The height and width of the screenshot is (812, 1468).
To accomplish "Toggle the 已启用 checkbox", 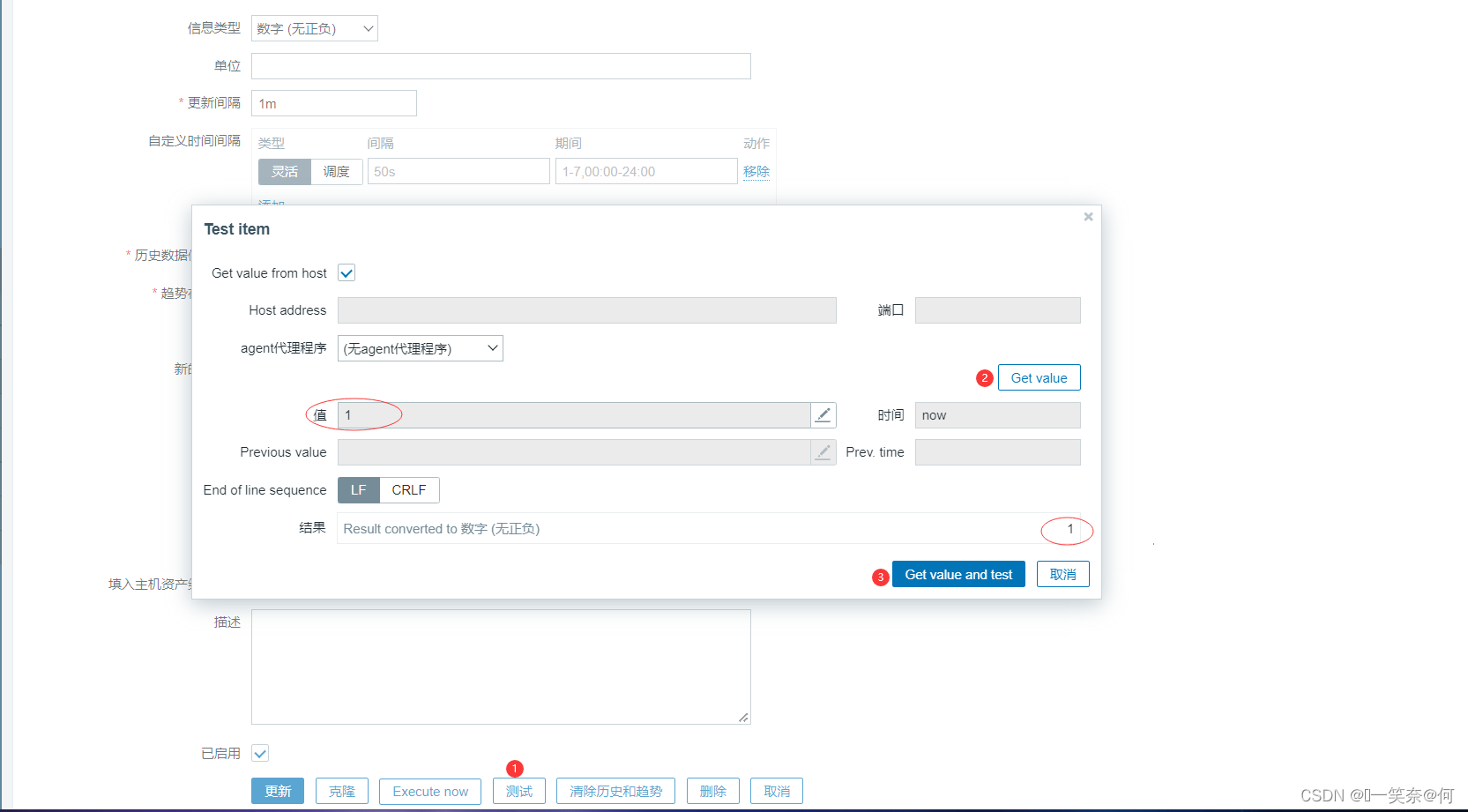I will click(x=260, y=753).
